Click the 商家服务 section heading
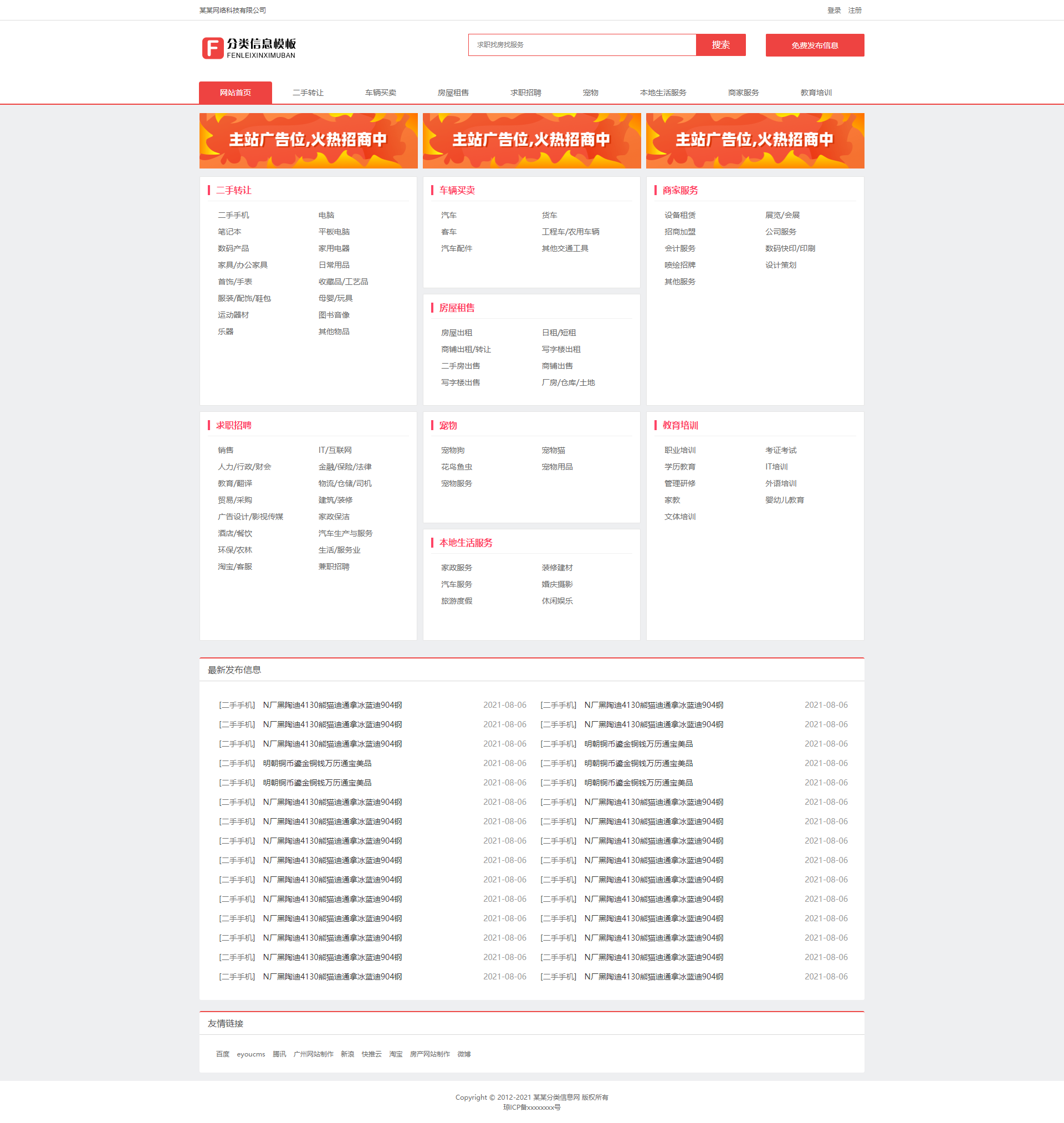Viewport: 1064px width, 1123px height. pos(680,190)
